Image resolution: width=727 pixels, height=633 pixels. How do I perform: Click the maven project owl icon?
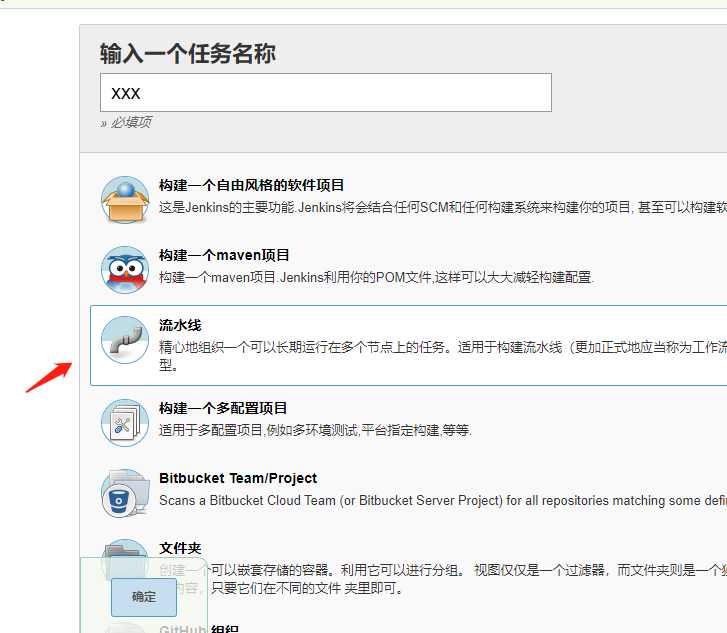pyautogui.click(x=125, y=270)
